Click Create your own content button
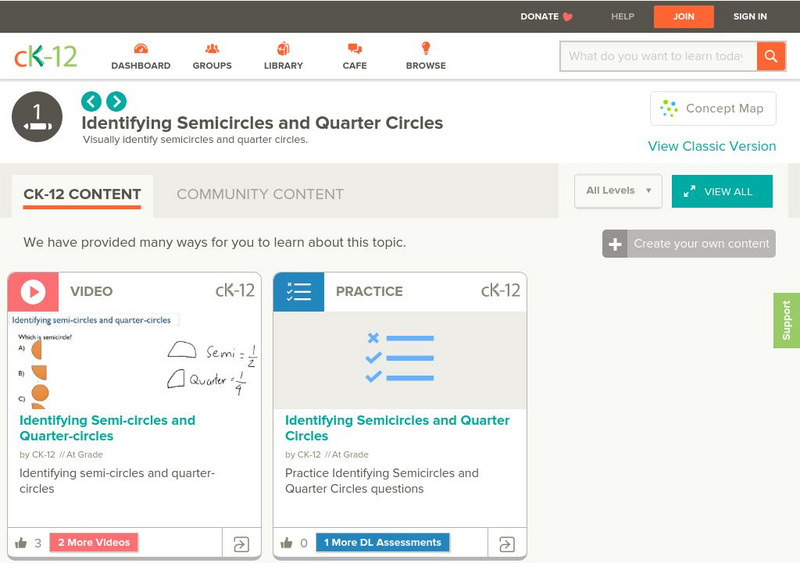This screenshot has width=800, height=563. [689, 243]
